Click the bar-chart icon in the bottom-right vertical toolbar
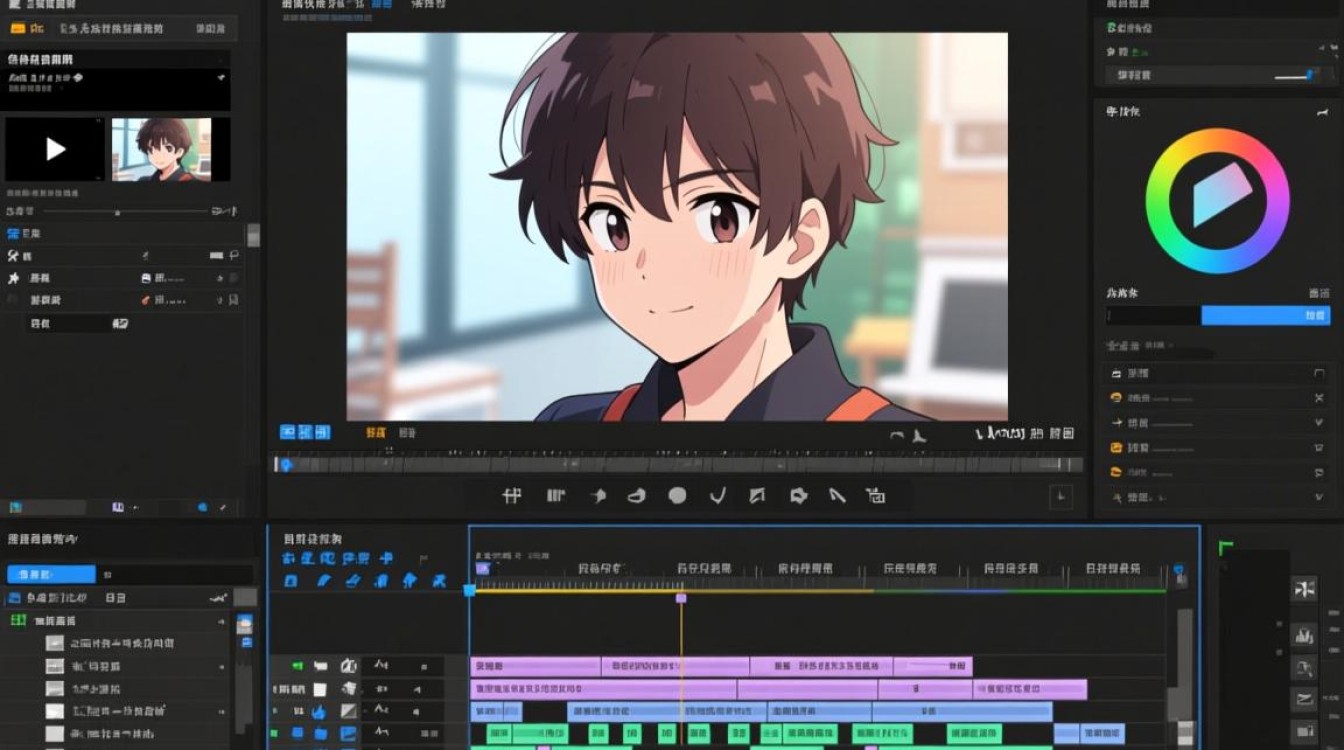 coord(1304,635)
